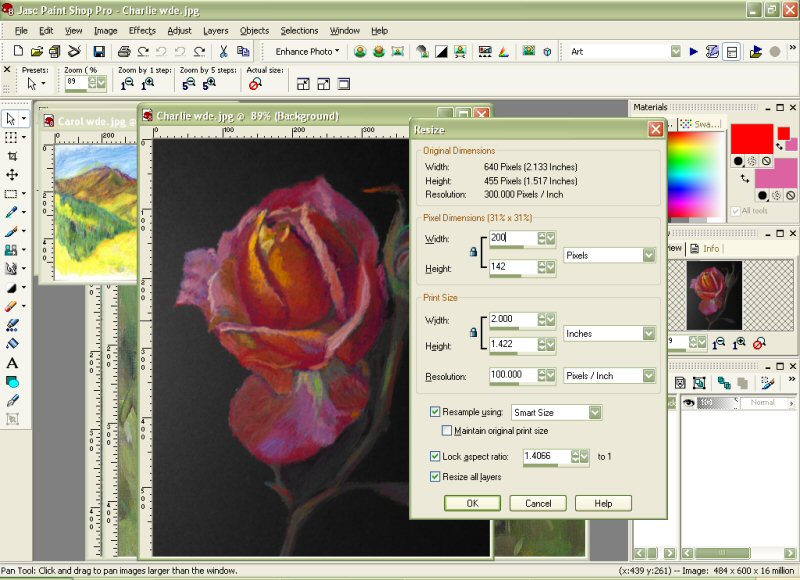Select the Preset Shape tool

click(12, 382)
